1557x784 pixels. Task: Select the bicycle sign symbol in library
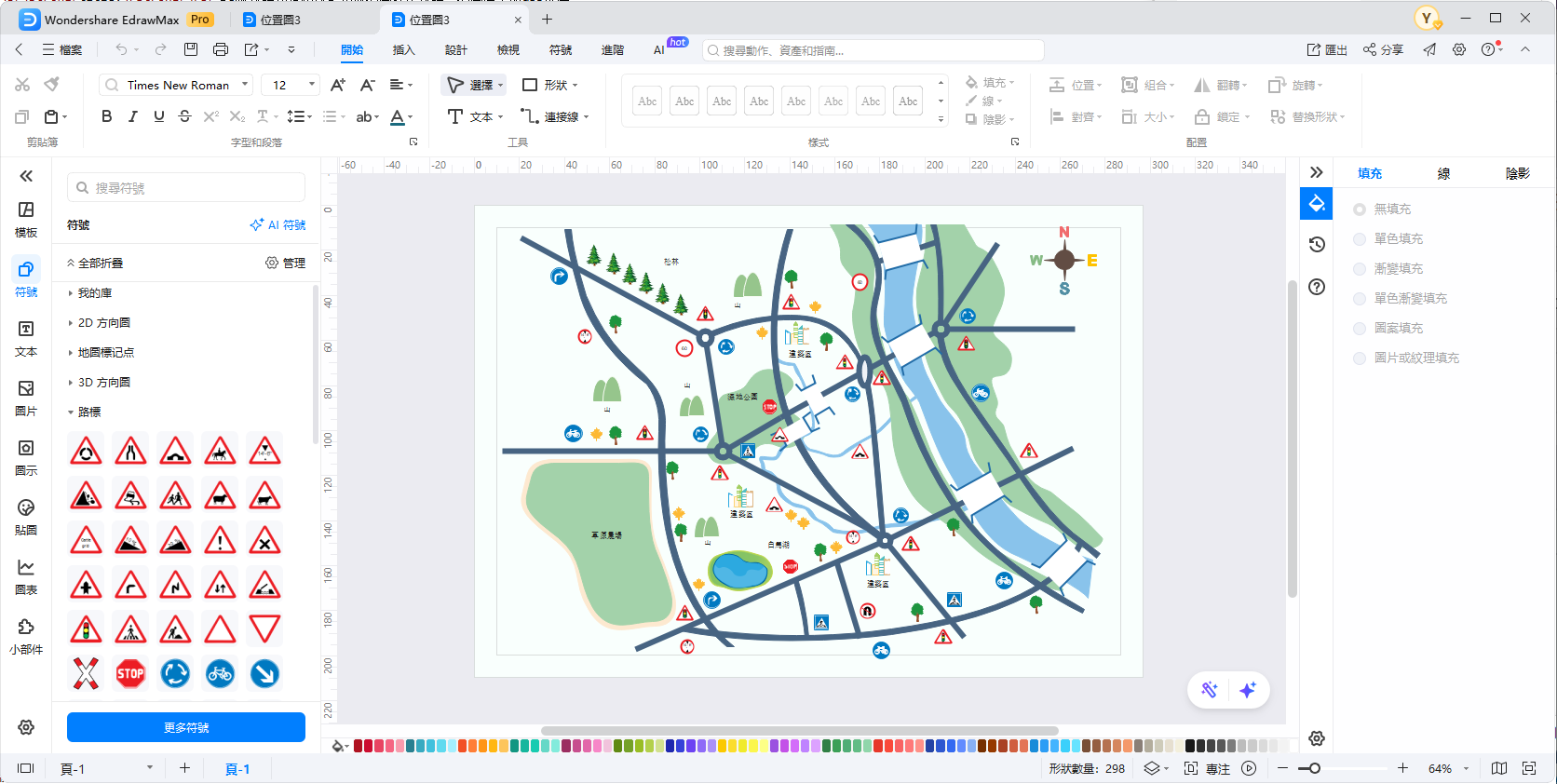tap(220, 673)
